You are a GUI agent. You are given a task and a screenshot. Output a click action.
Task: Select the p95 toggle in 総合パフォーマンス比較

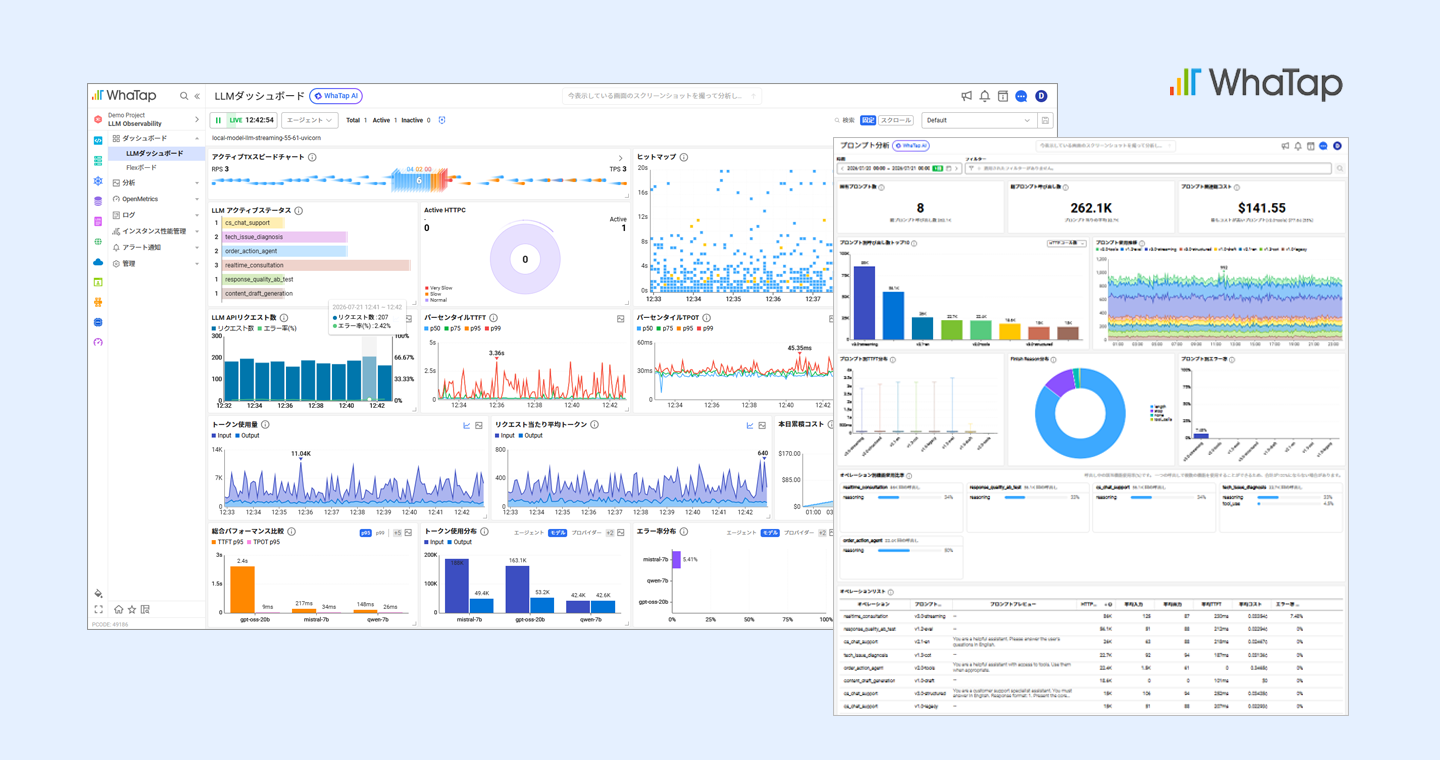pos(366,533)
